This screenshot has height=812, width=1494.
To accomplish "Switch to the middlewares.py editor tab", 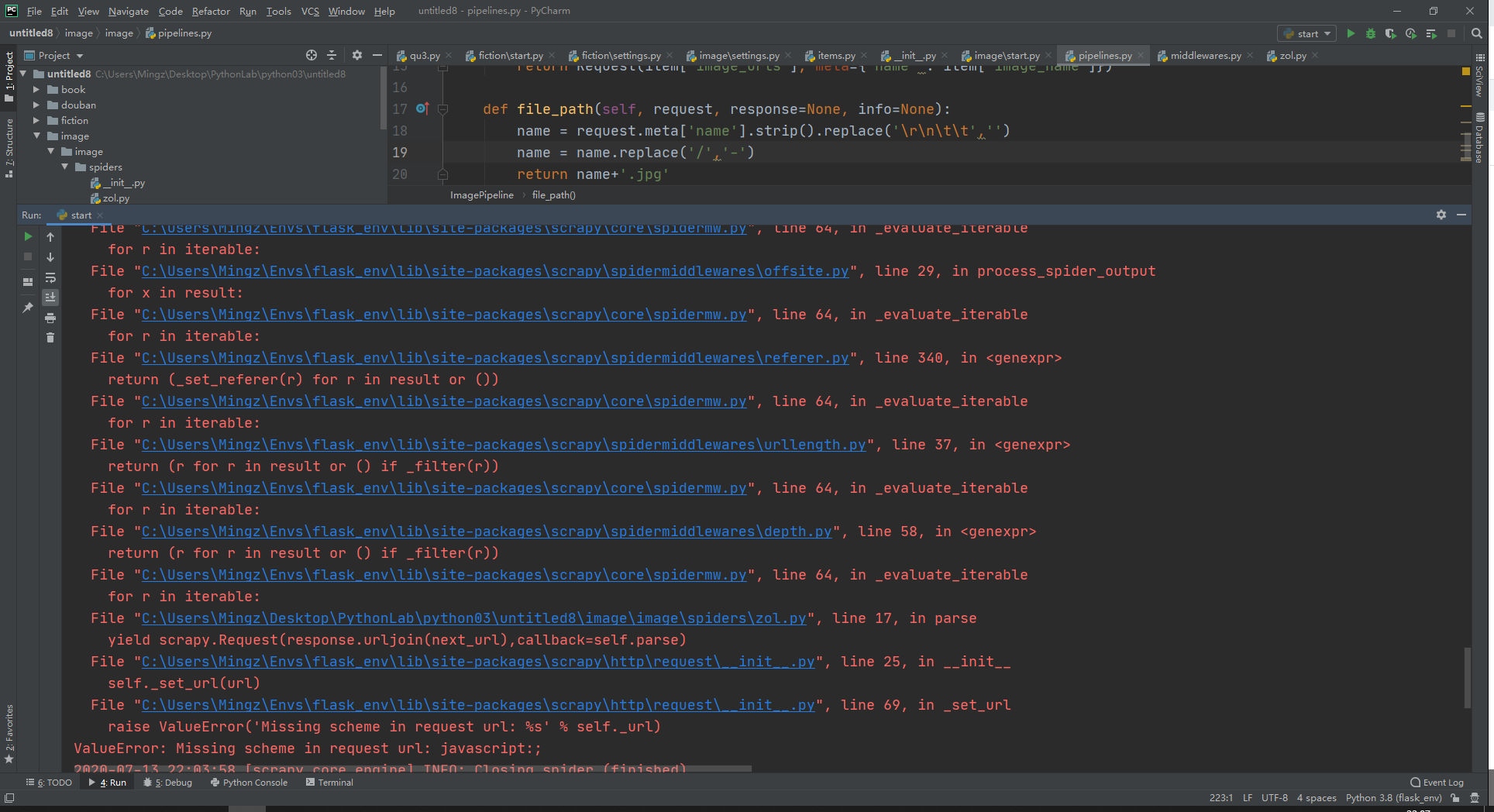I will [1205, 56].
